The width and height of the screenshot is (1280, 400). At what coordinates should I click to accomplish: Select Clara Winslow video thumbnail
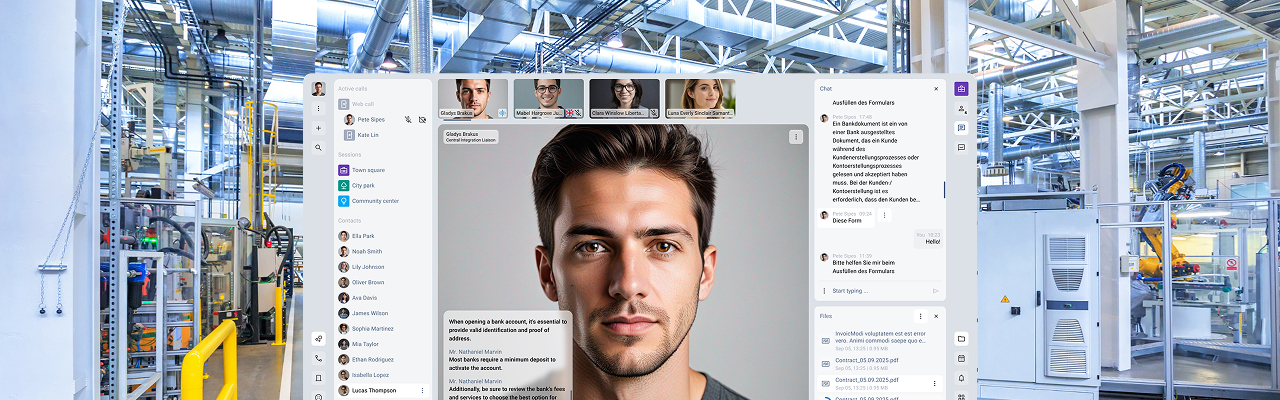[x=624, y=99]
